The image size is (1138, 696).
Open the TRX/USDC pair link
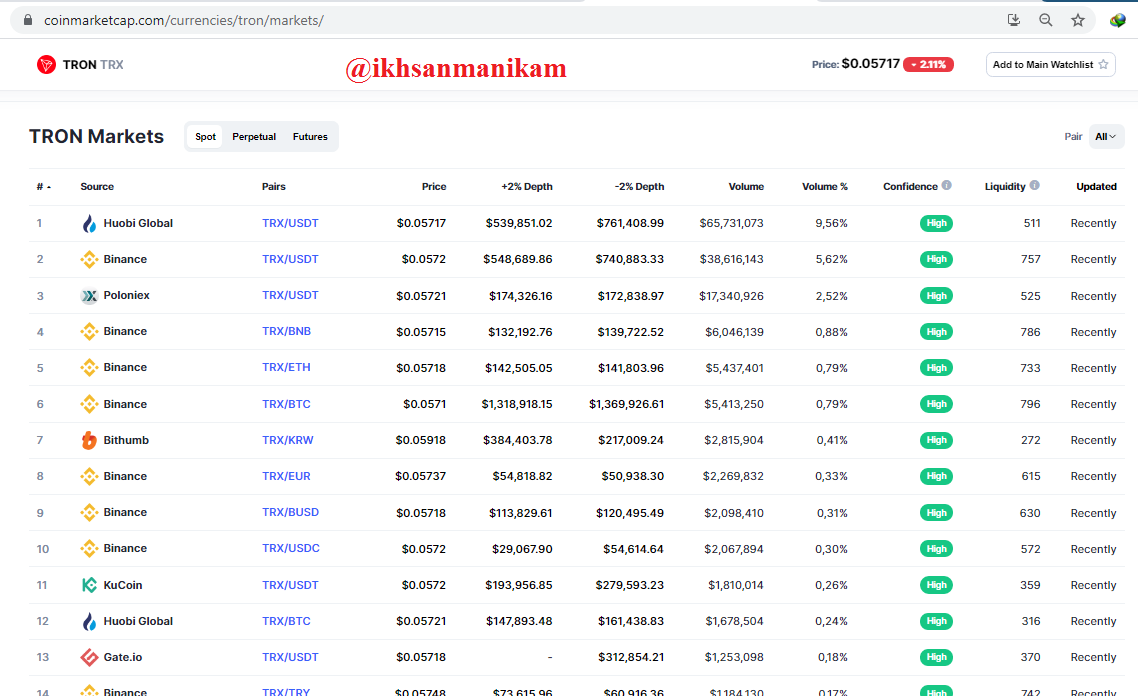tap(291, 548)
